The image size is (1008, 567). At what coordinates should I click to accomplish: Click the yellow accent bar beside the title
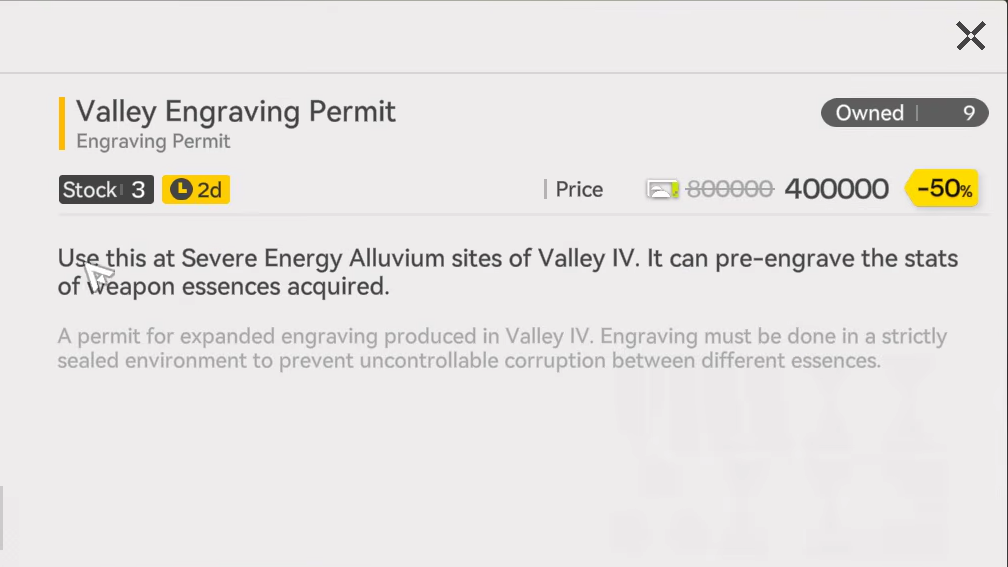(x=62, y=123)
